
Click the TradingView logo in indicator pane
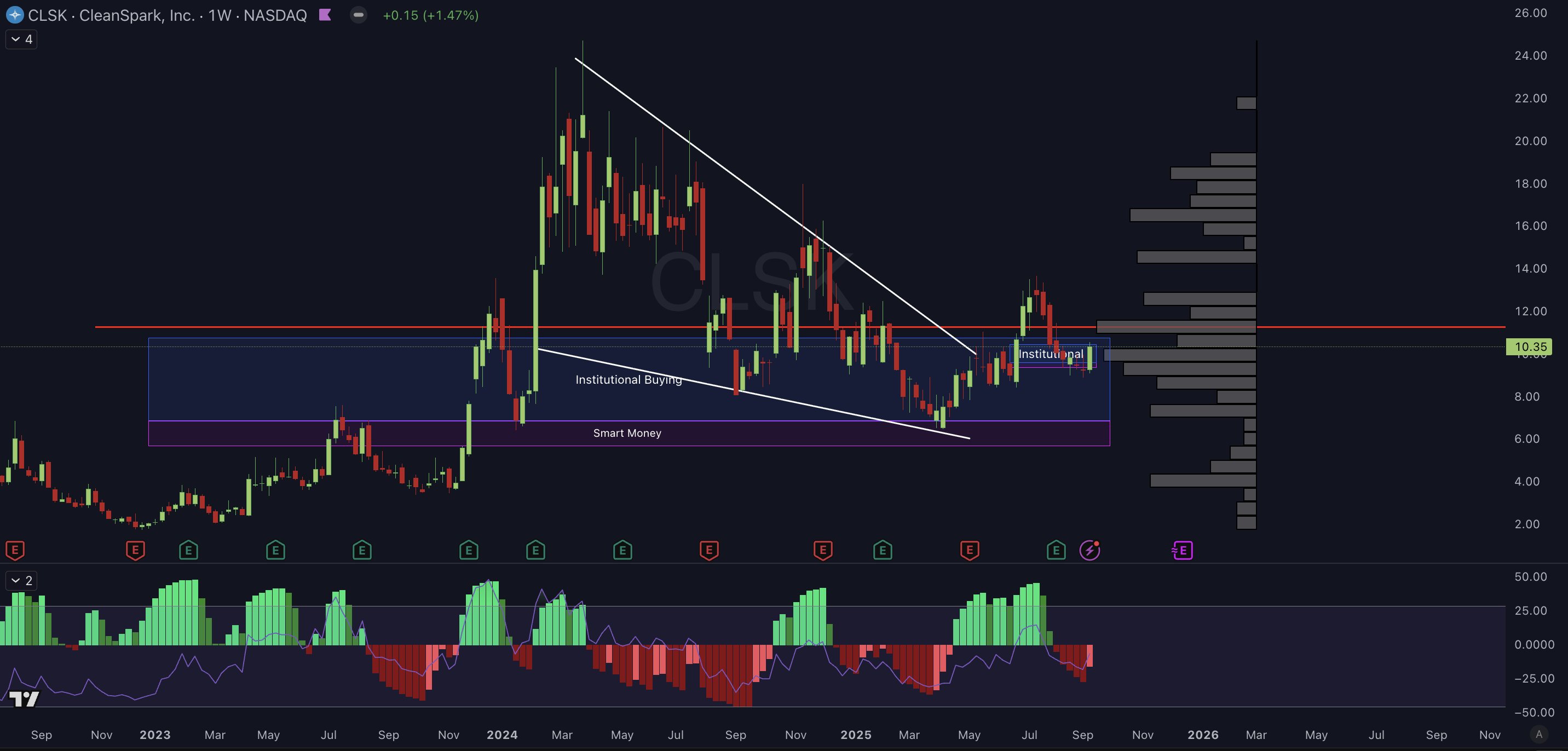point(25,698)
